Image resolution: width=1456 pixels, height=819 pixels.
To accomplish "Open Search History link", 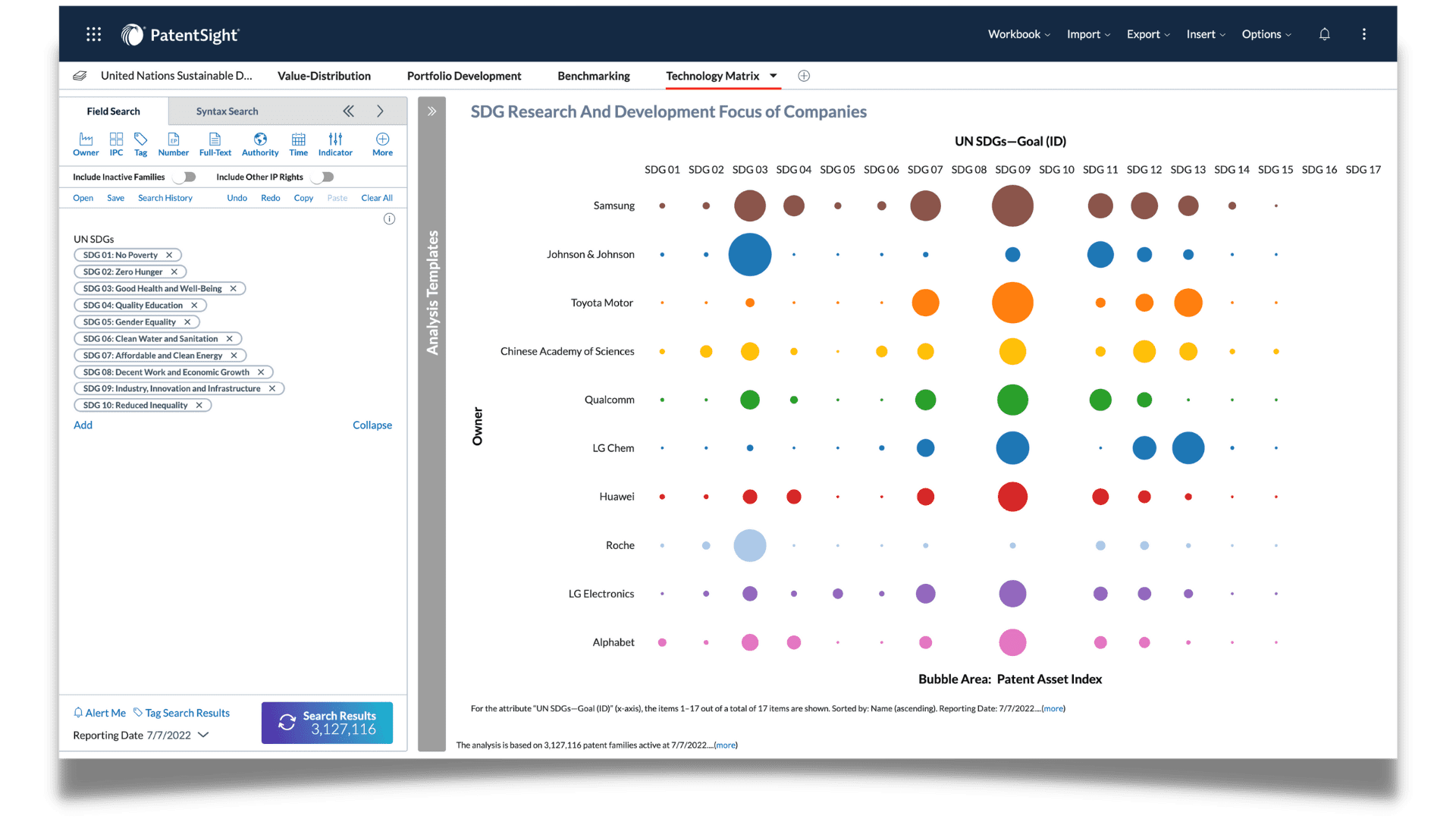I will pyautogui.click(x=165, y=199).
